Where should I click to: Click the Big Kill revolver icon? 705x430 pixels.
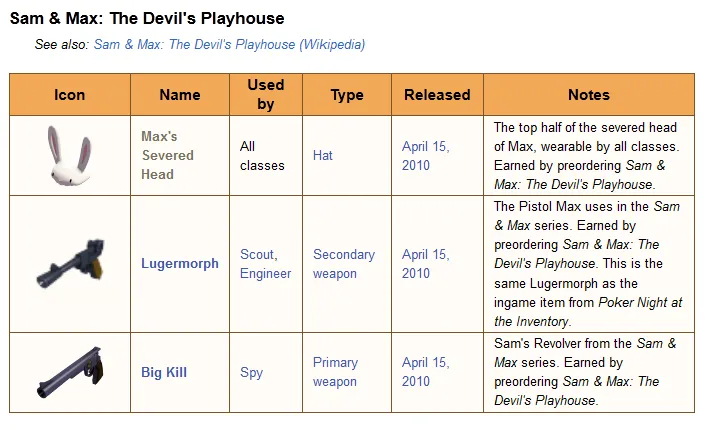pyautogui.click(x=69, y=373)
